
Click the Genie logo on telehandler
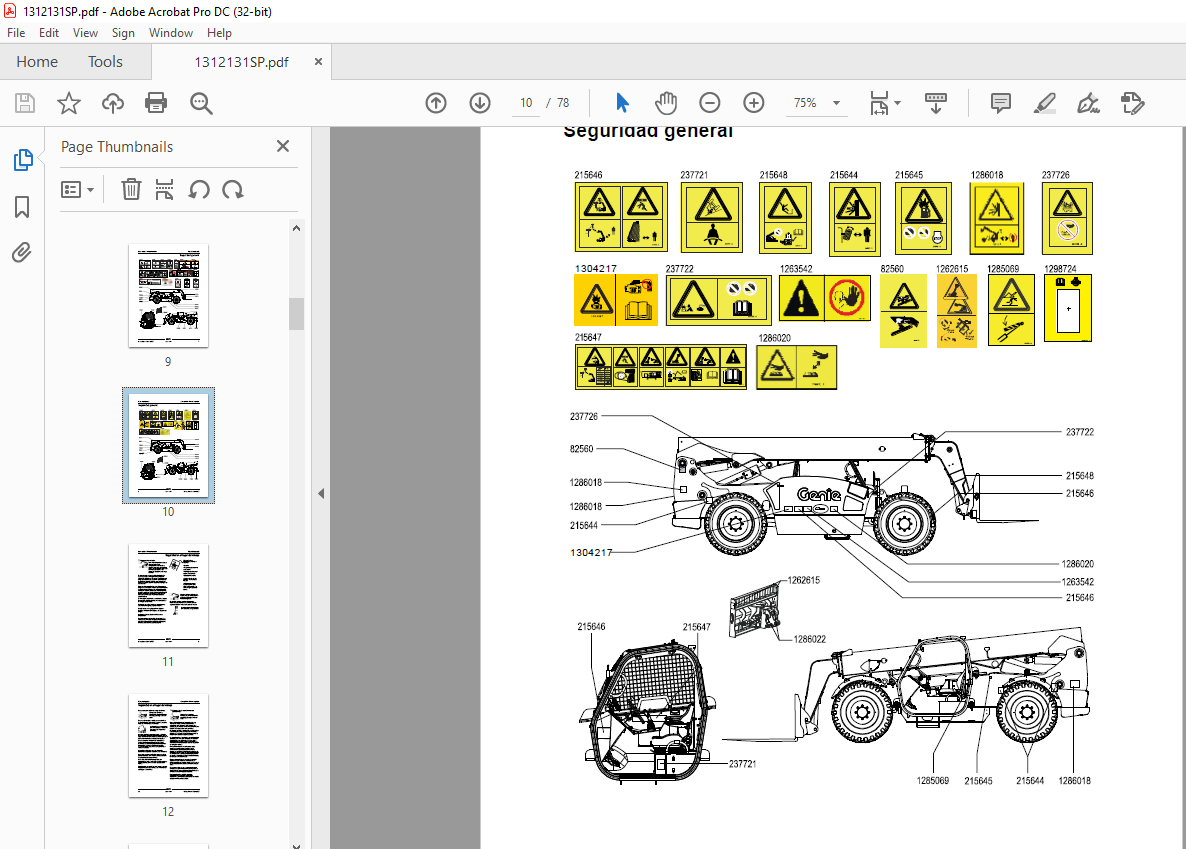818,494
